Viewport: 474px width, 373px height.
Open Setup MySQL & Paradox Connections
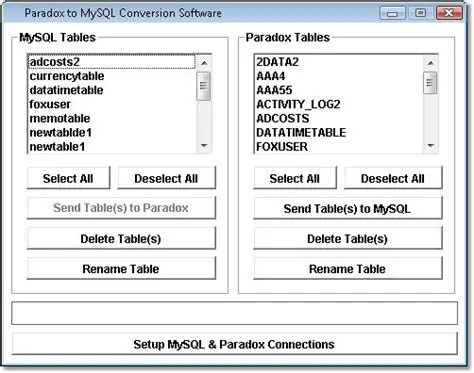[x=234, y=344]
